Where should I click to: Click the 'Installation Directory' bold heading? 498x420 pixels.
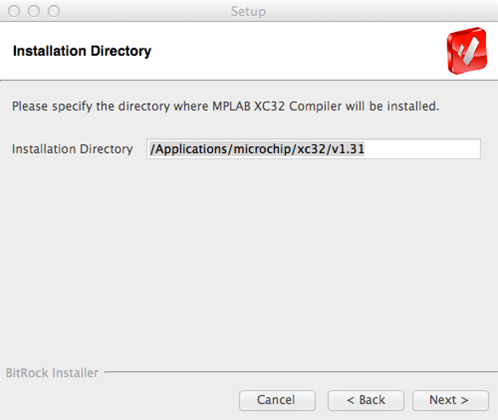[82, 51]
